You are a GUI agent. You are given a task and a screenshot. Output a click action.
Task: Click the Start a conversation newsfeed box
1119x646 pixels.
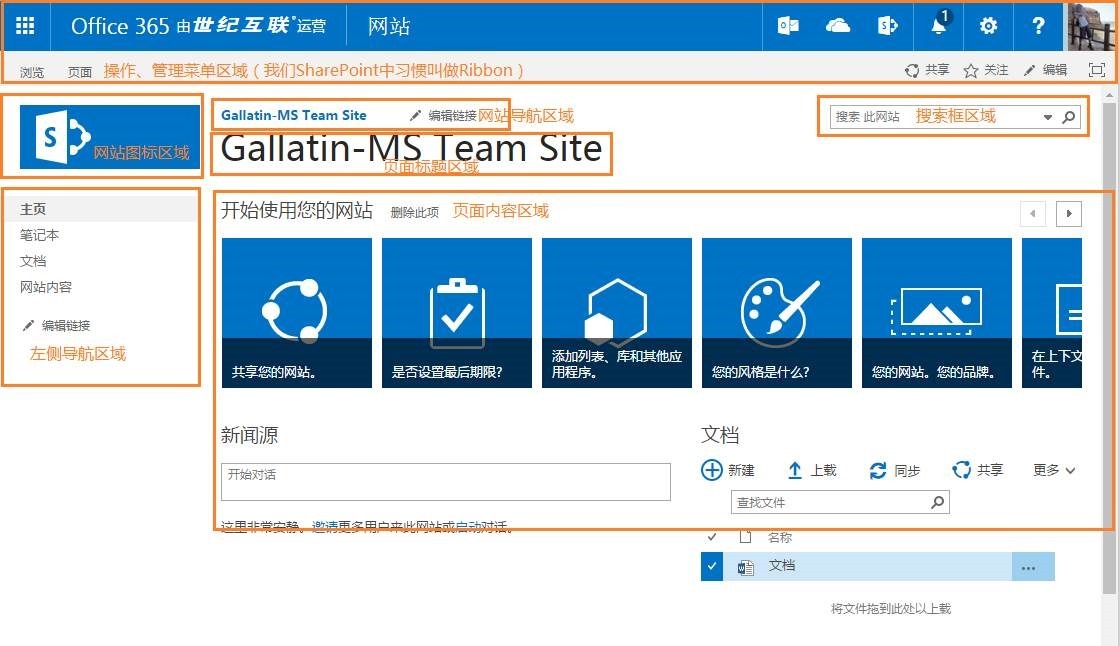(x=445, y=482)
